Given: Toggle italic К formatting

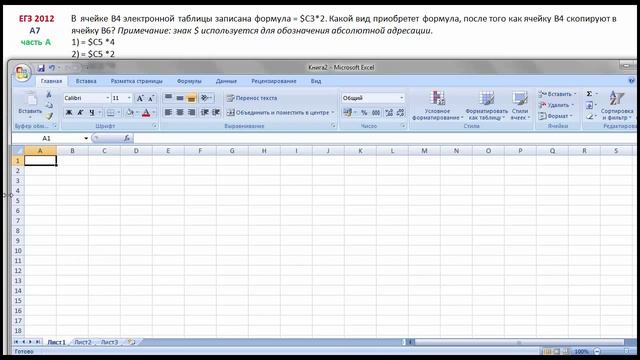Looking at the screenshot, I should point(80,112).
